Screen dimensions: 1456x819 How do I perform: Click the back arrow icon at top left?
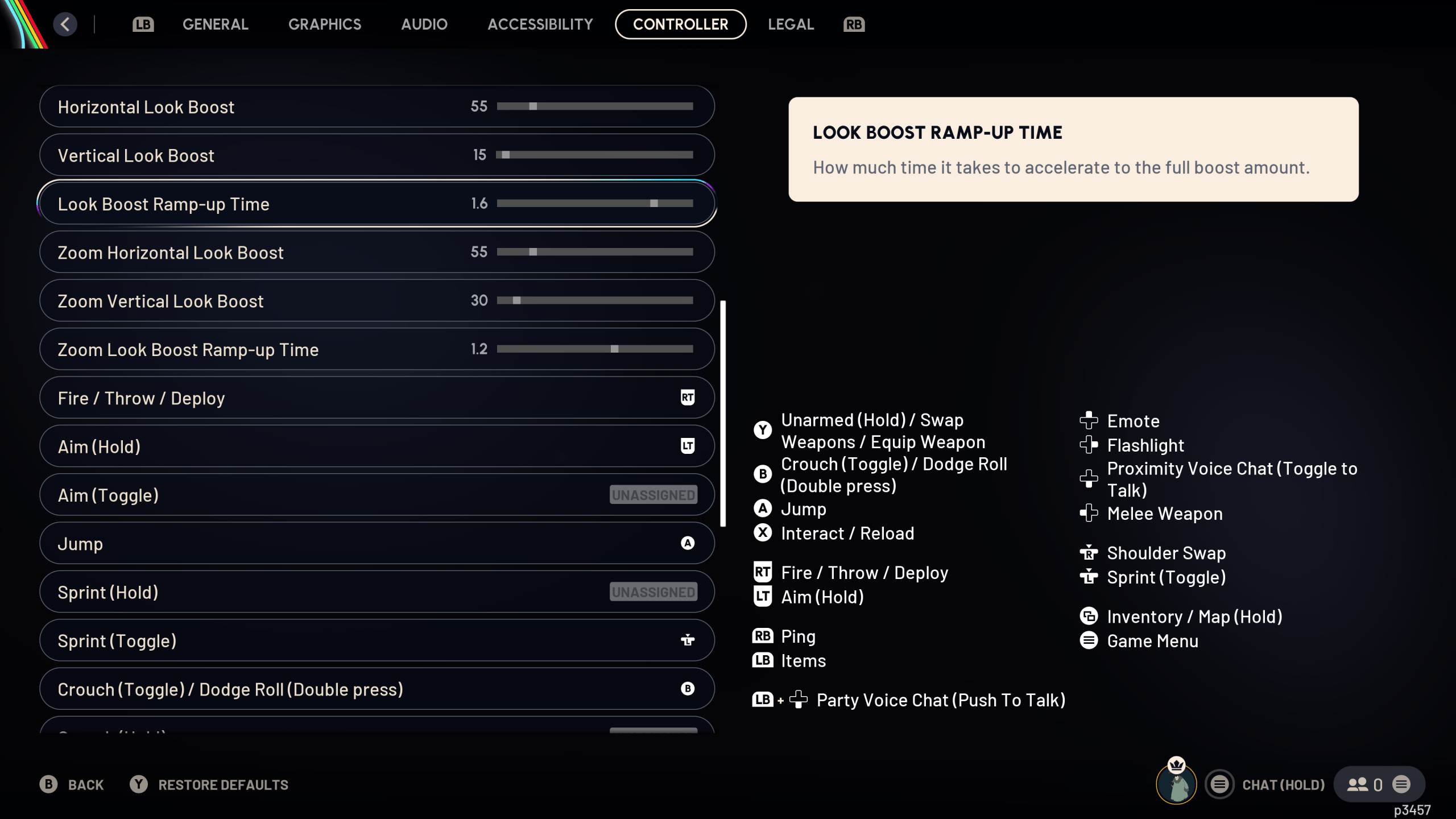click(x=65, y=24)
